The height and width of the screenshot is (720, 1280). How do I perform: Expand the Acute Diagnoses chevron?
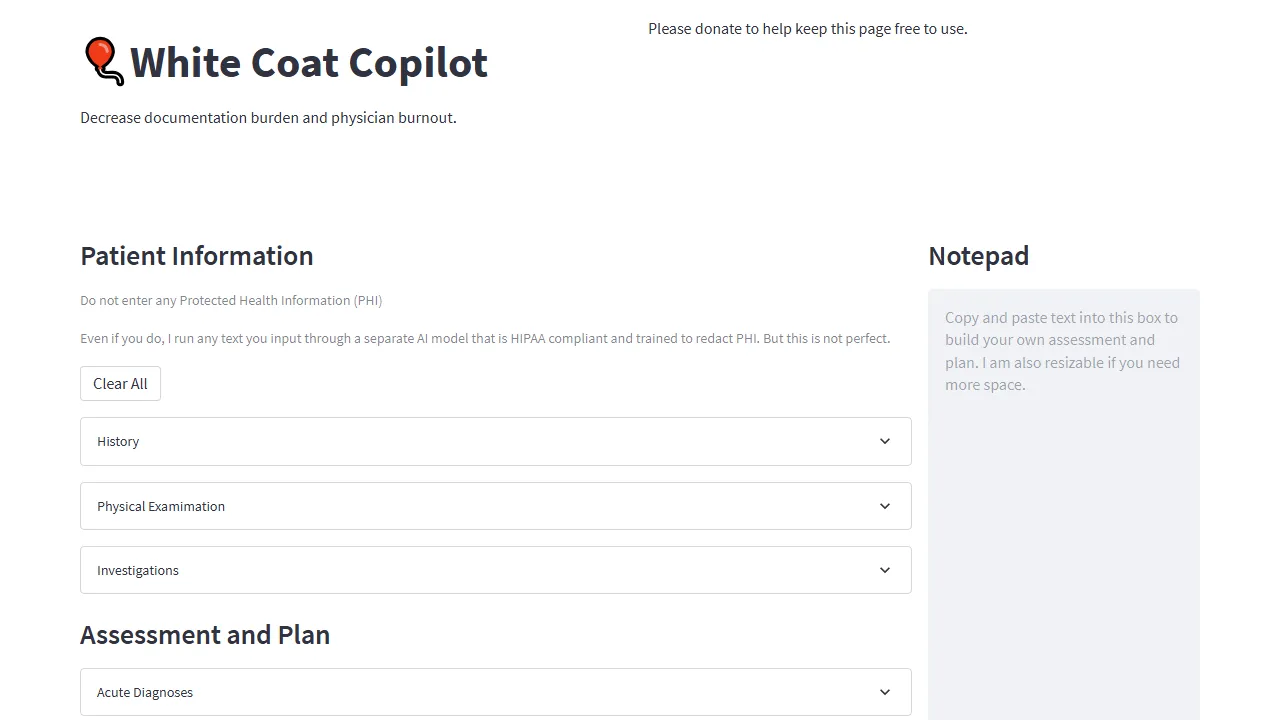click(x=884, y=692)
